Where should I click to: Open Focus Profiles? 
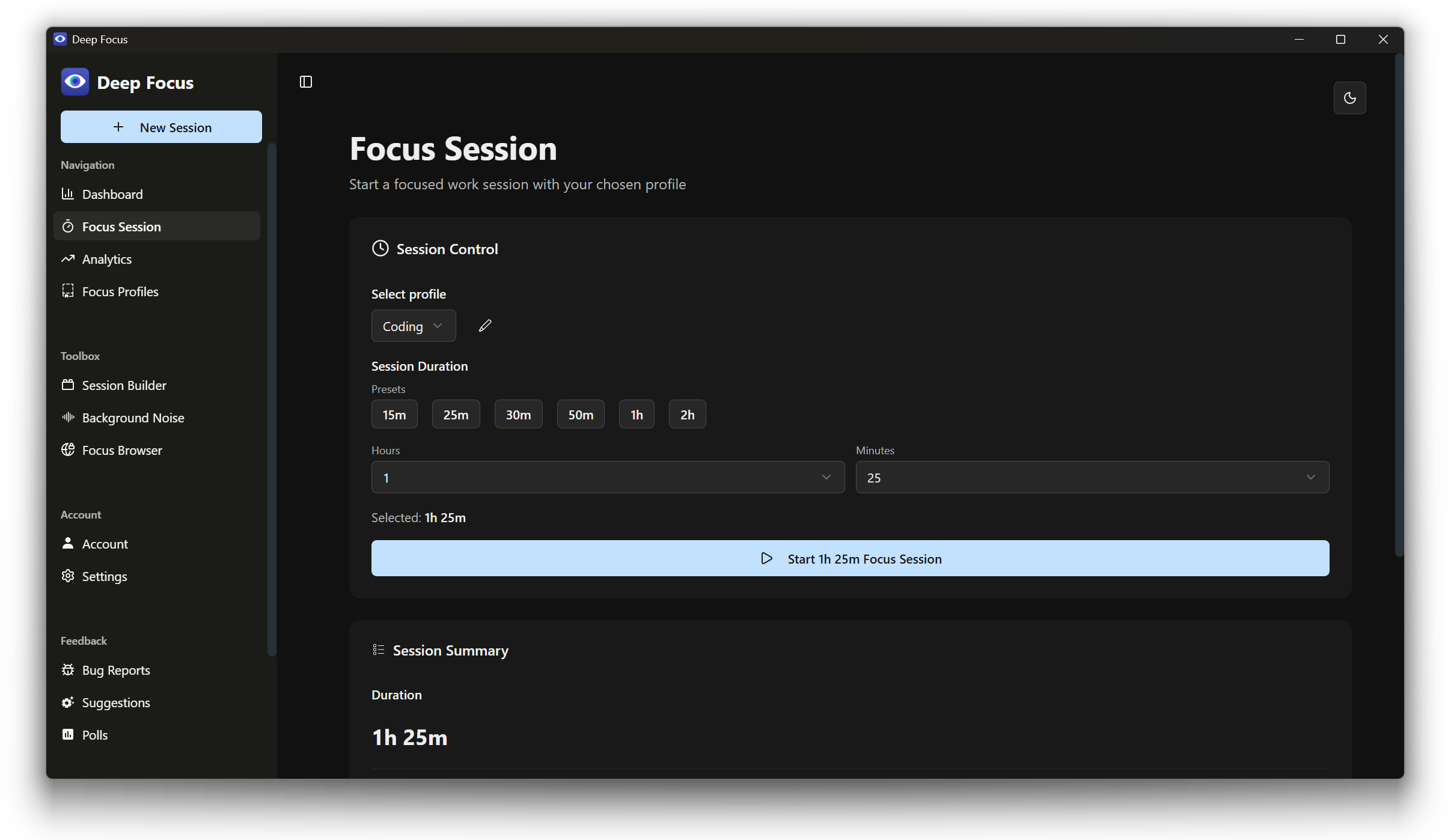point(157,291)
